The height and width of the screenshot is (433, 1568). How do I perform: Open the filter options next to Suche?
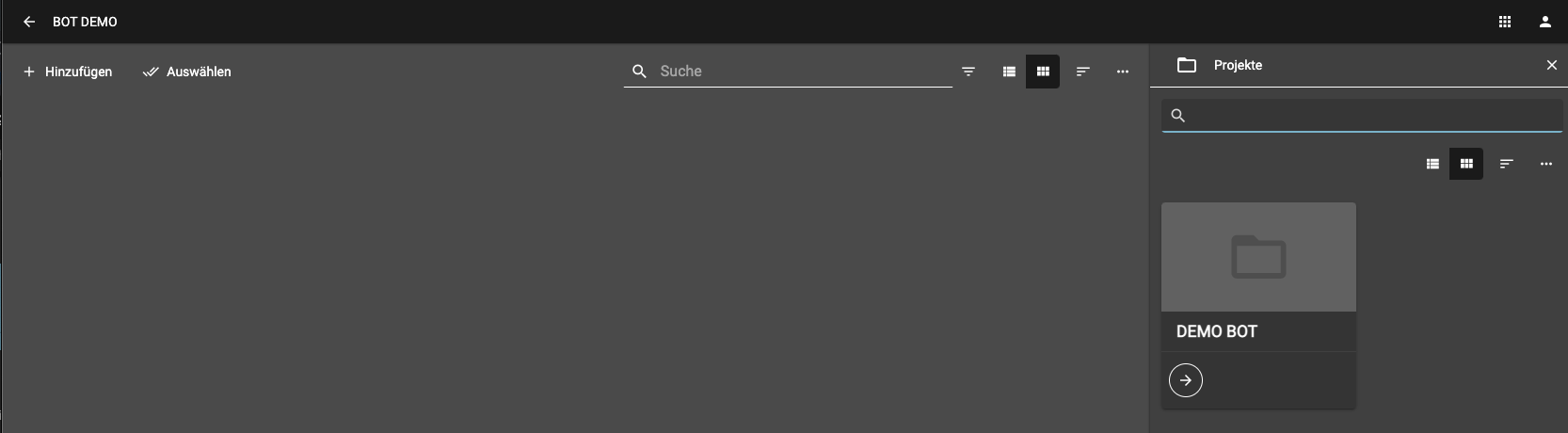tap(968, 72)
